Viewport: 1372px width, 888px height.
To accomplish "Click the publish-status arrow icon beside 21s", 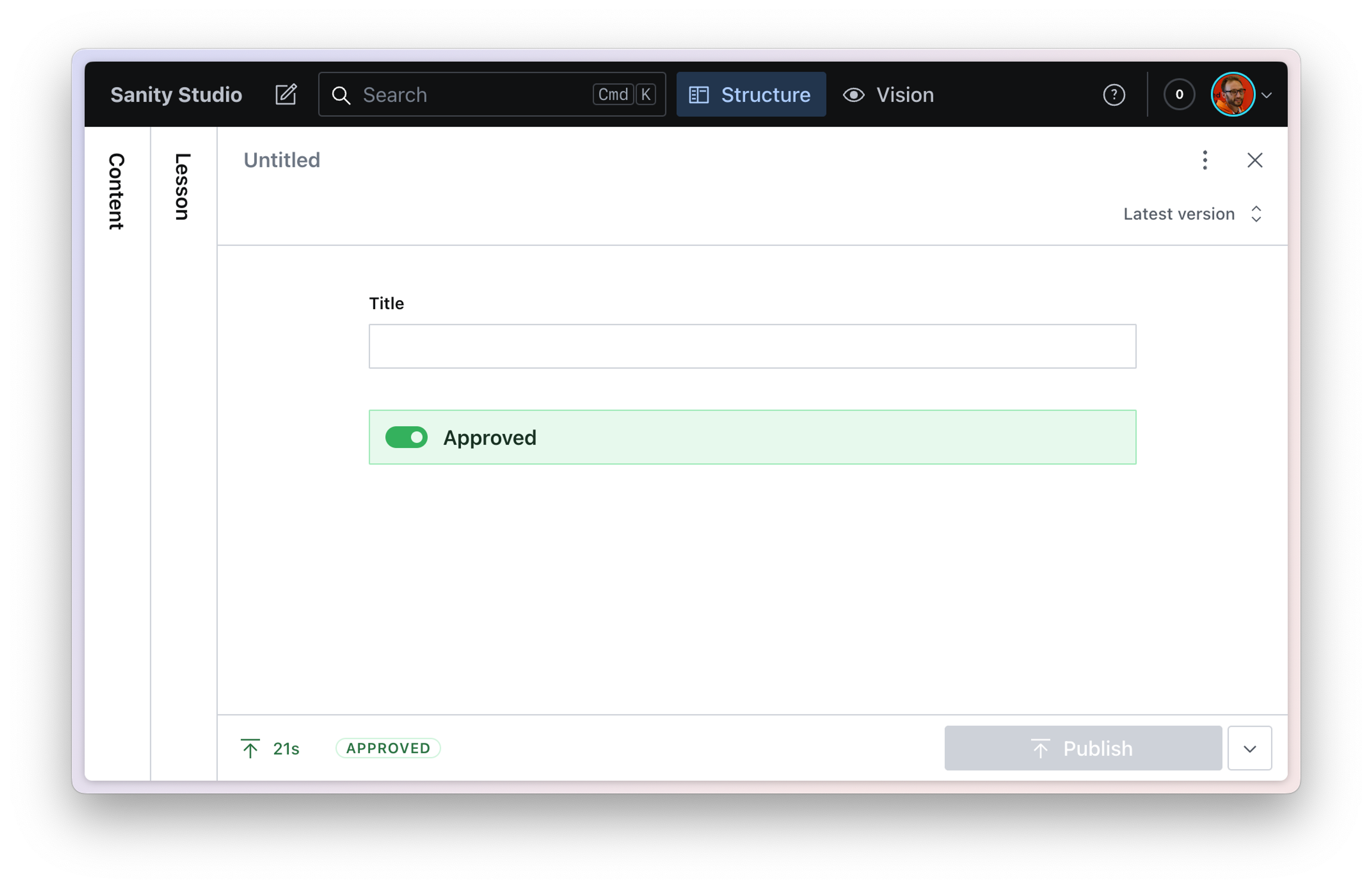I will pos(250,748).
